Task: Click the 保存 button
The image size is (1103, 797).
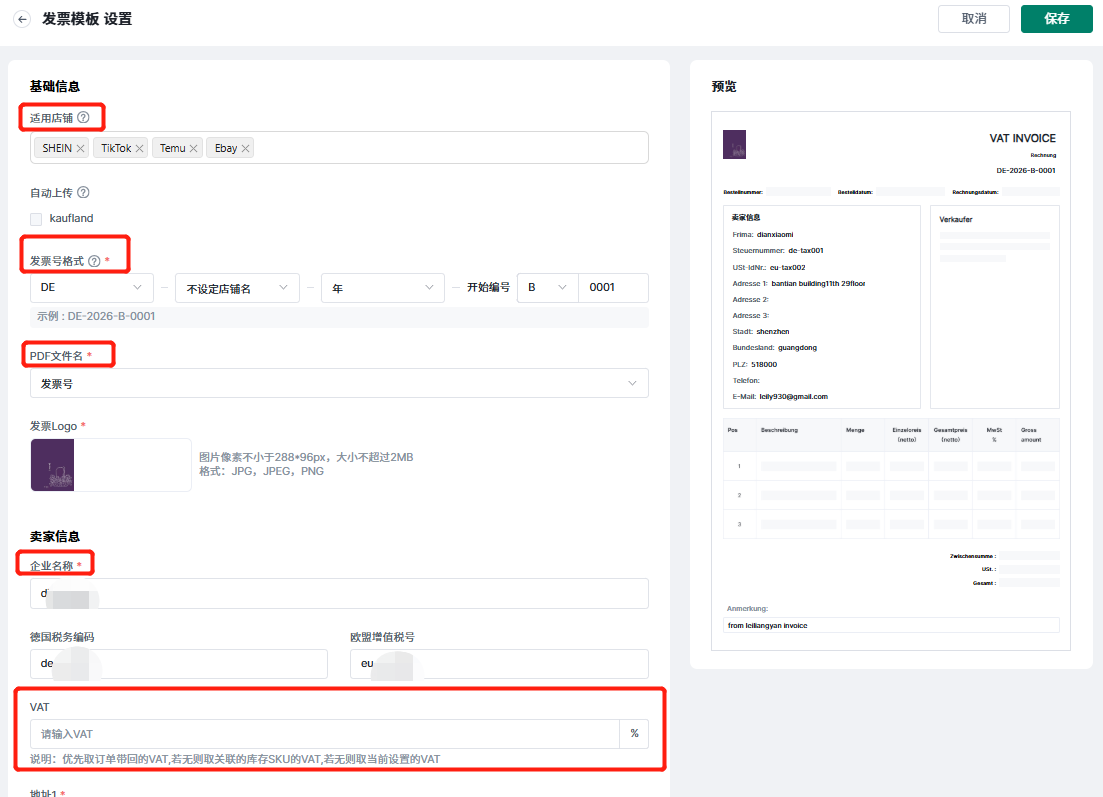Action: coord(1056,19)
